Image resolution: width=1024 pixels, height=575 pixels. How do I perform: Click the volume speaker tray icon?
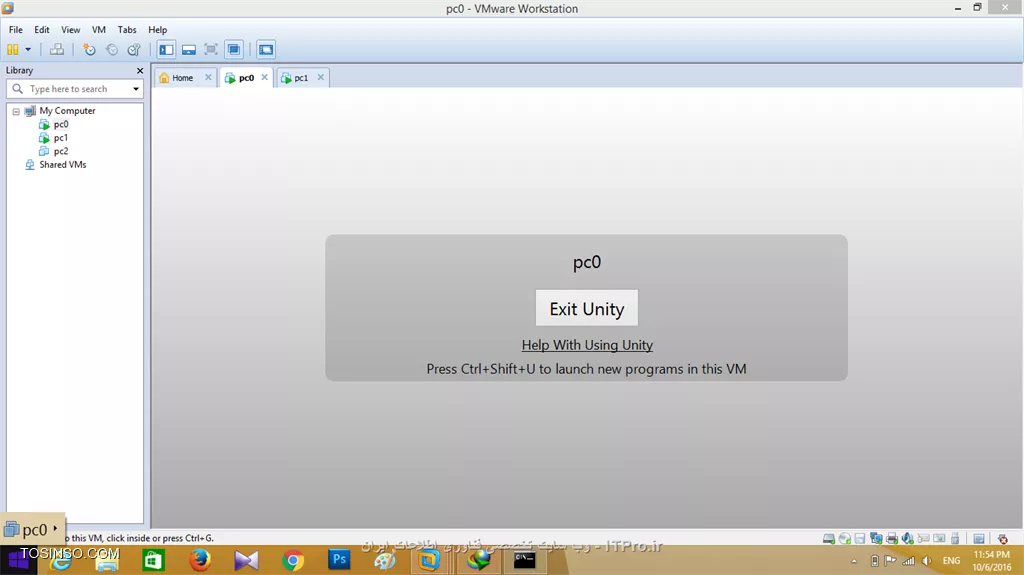click(927, 561)
